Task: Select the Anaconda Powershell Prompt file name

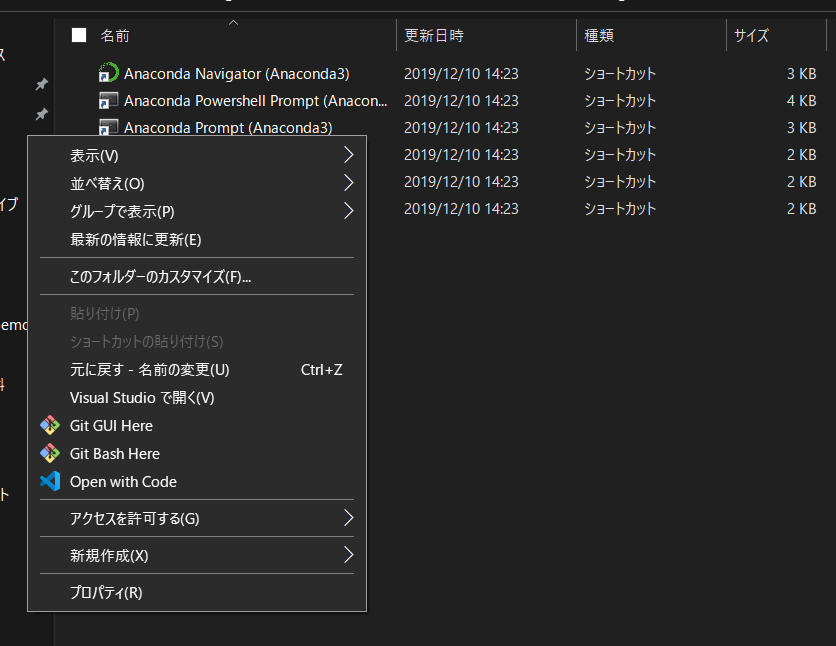Action: 255,101
